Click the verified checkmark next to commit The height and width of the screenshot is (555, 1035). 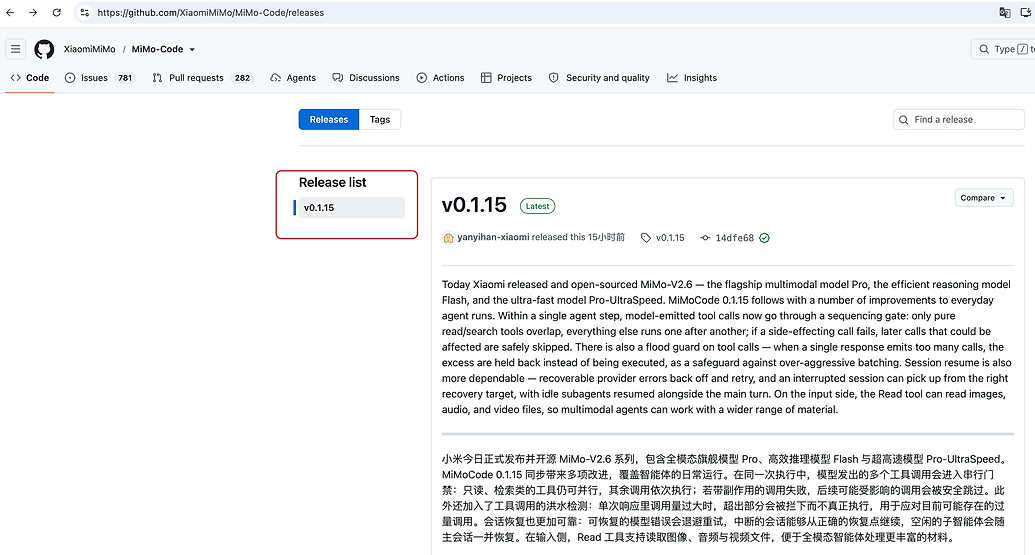click(x=764, y=238)
